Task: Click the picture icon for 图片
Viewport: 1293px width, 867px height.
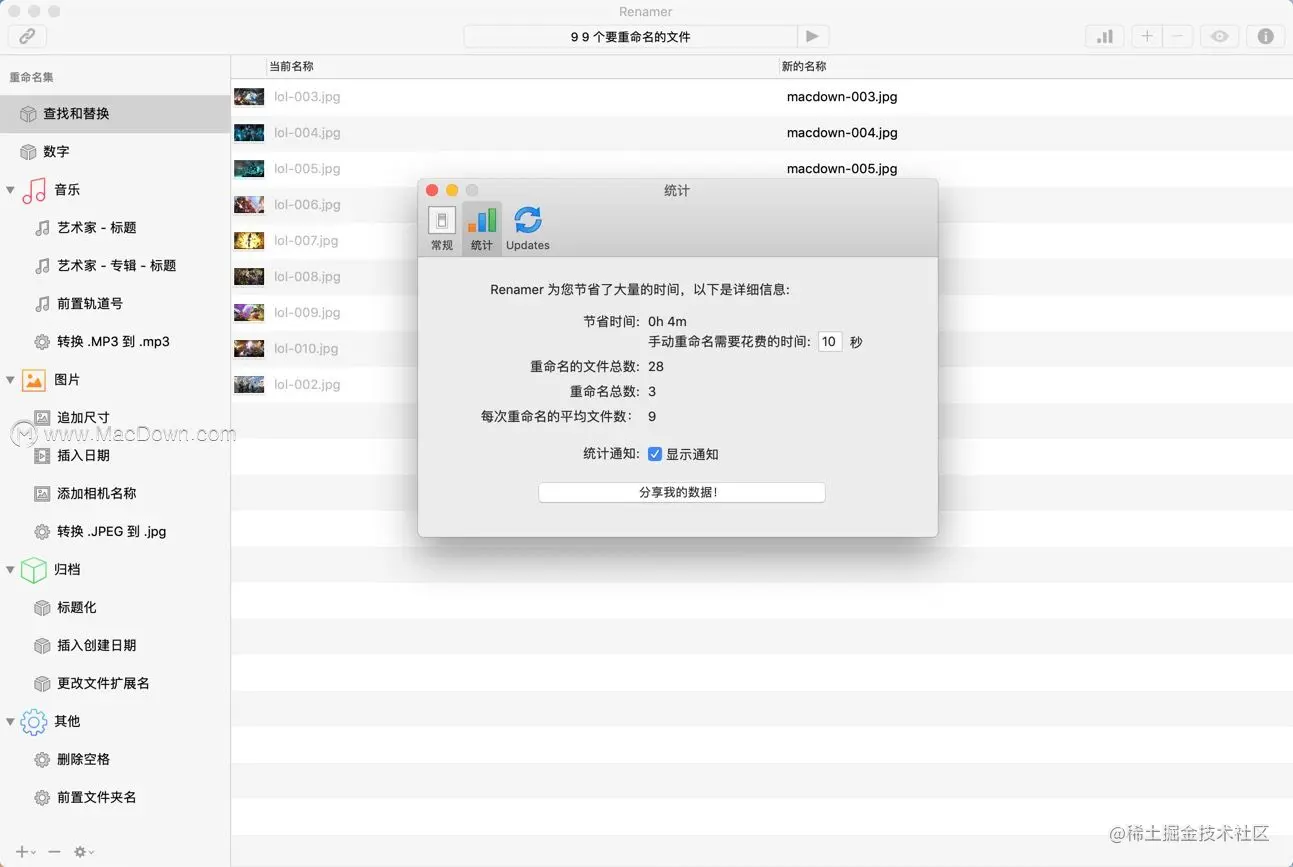Action: [34, 380]
